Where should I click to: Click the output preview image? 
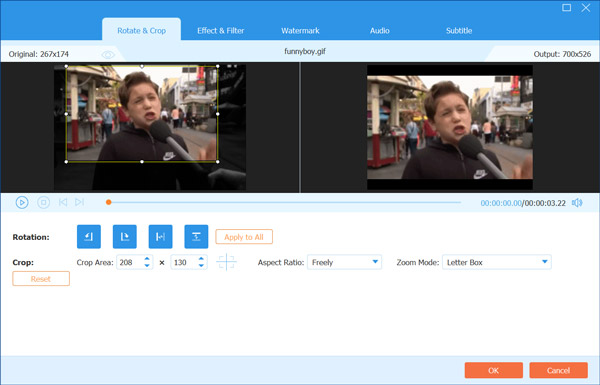coord(450,127)
